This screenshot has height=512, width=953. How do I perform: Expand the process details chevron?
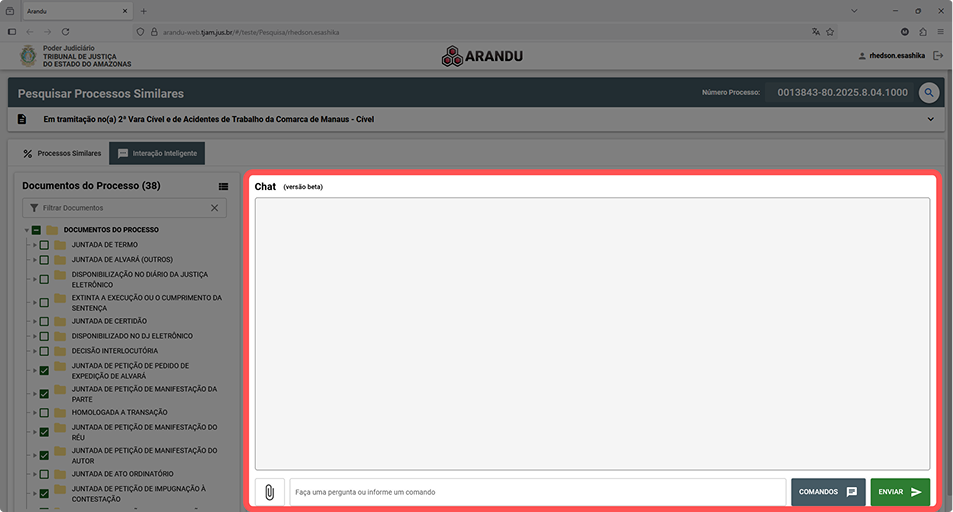click(x=930, y=120)
